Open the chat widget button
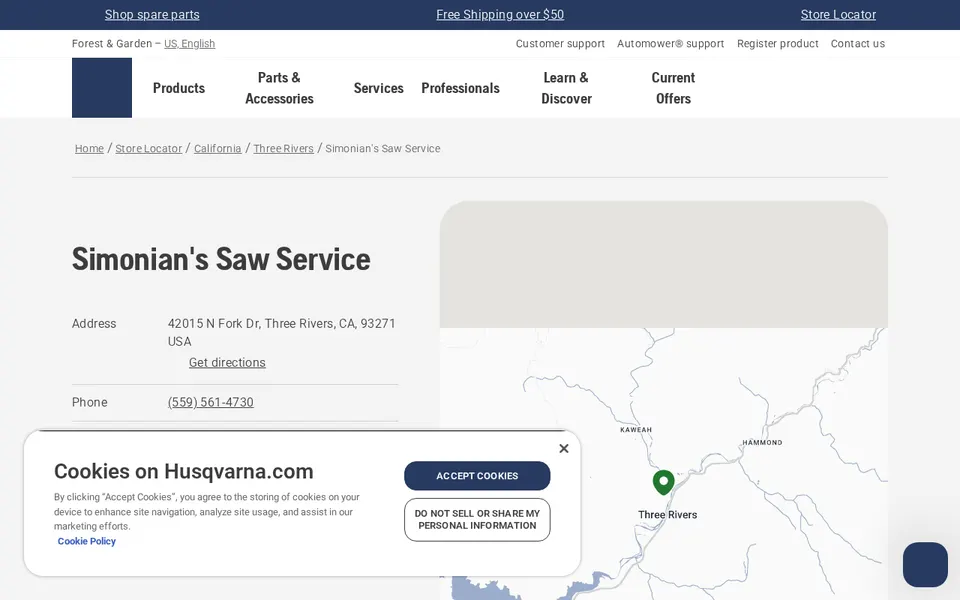The image size is (960, 600). coord(925,564)
